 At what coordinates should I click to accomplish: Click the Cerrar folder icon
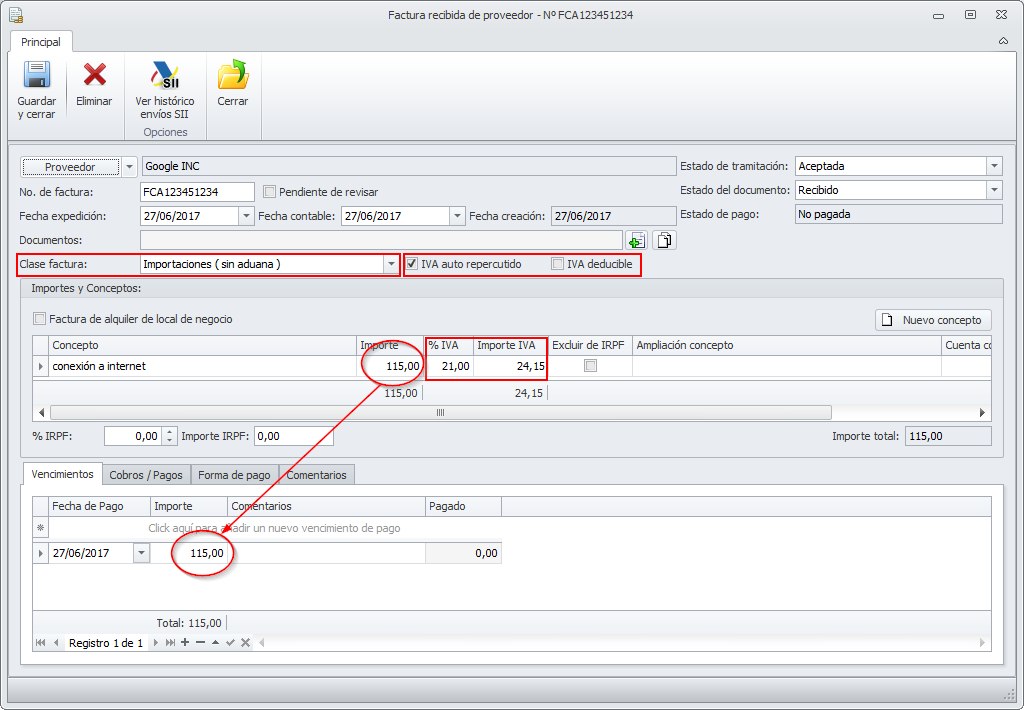point(232,76)
